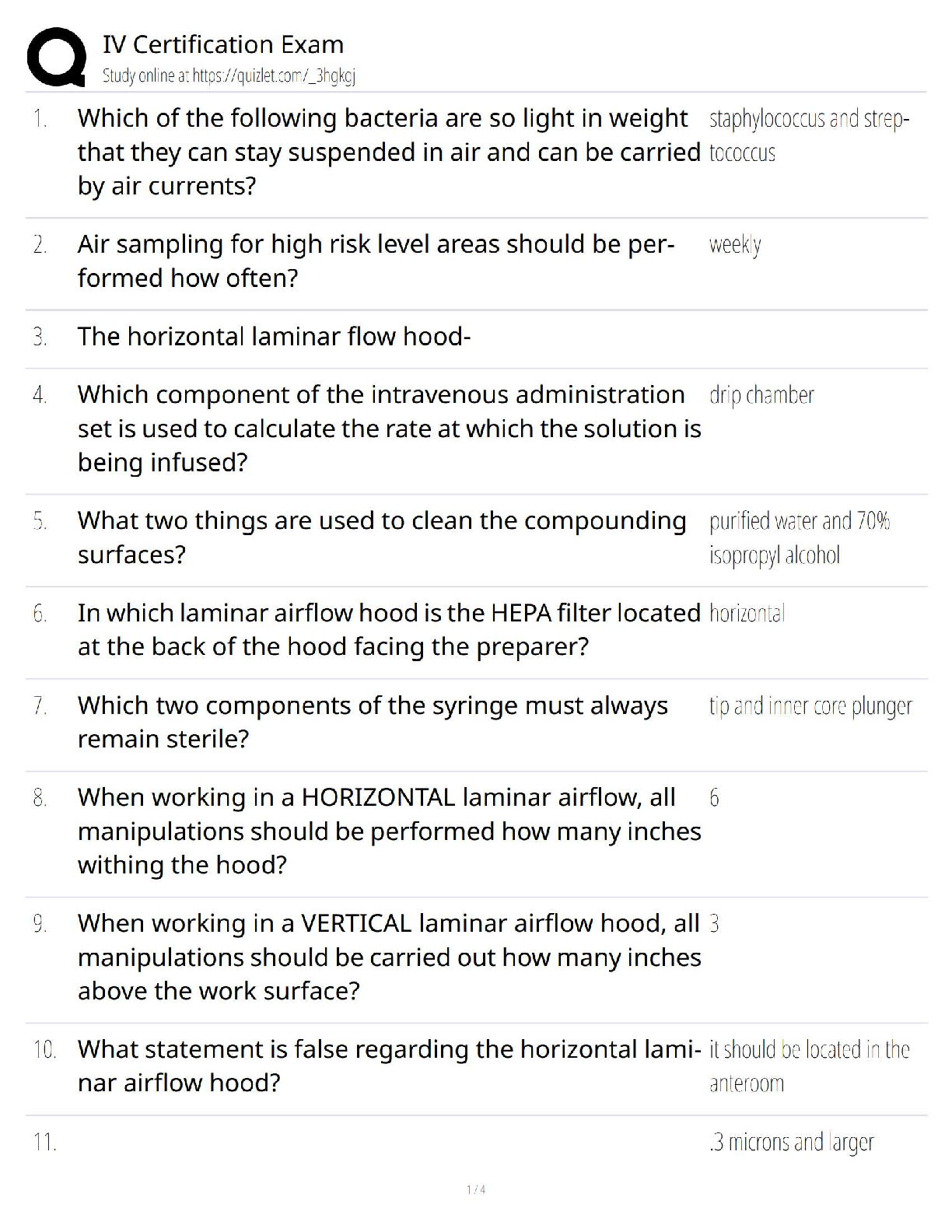Select the air sampling high risk question
This screenshot has height=1232, width=952.
click(x=376, y=261)
